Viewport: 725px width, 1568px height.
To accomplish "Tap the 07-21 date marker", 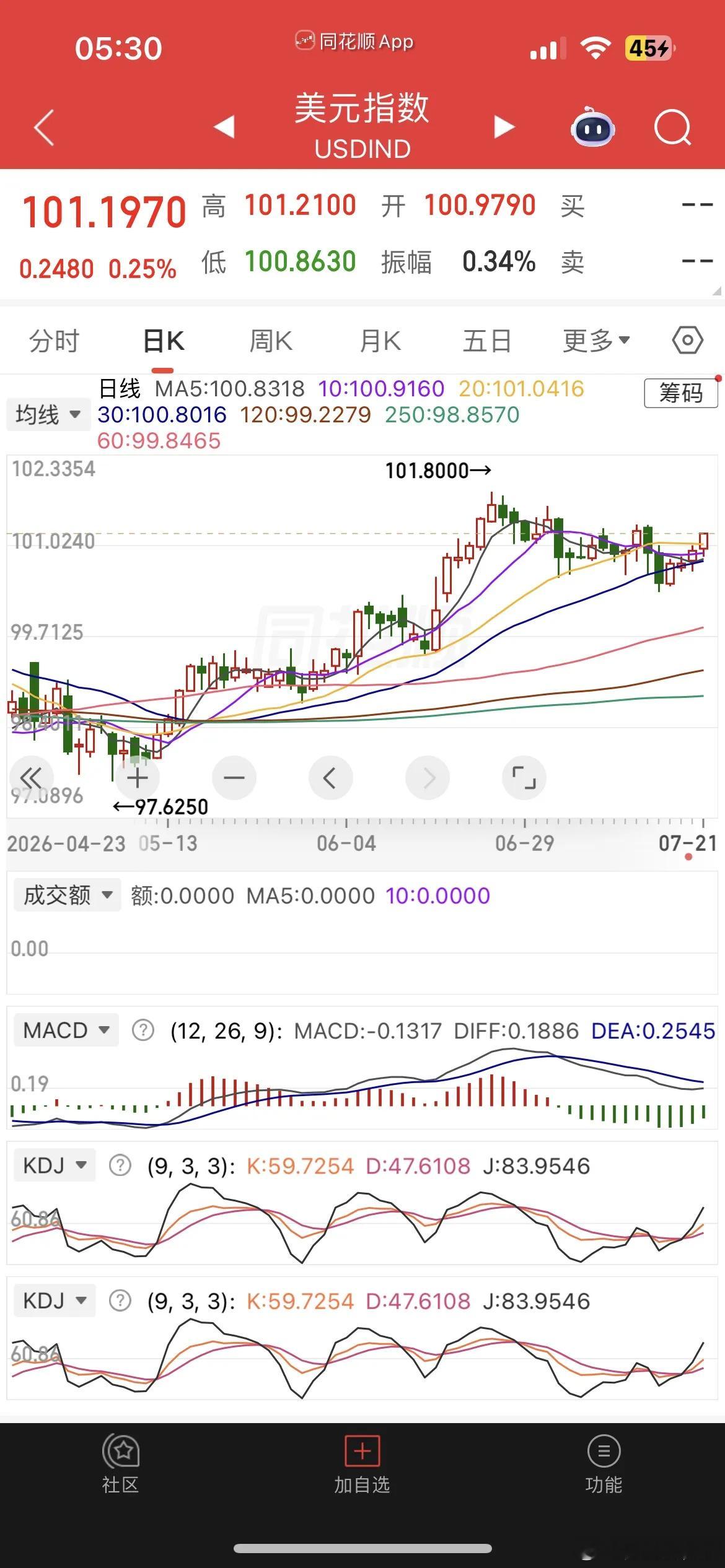I will click(688, 843).
